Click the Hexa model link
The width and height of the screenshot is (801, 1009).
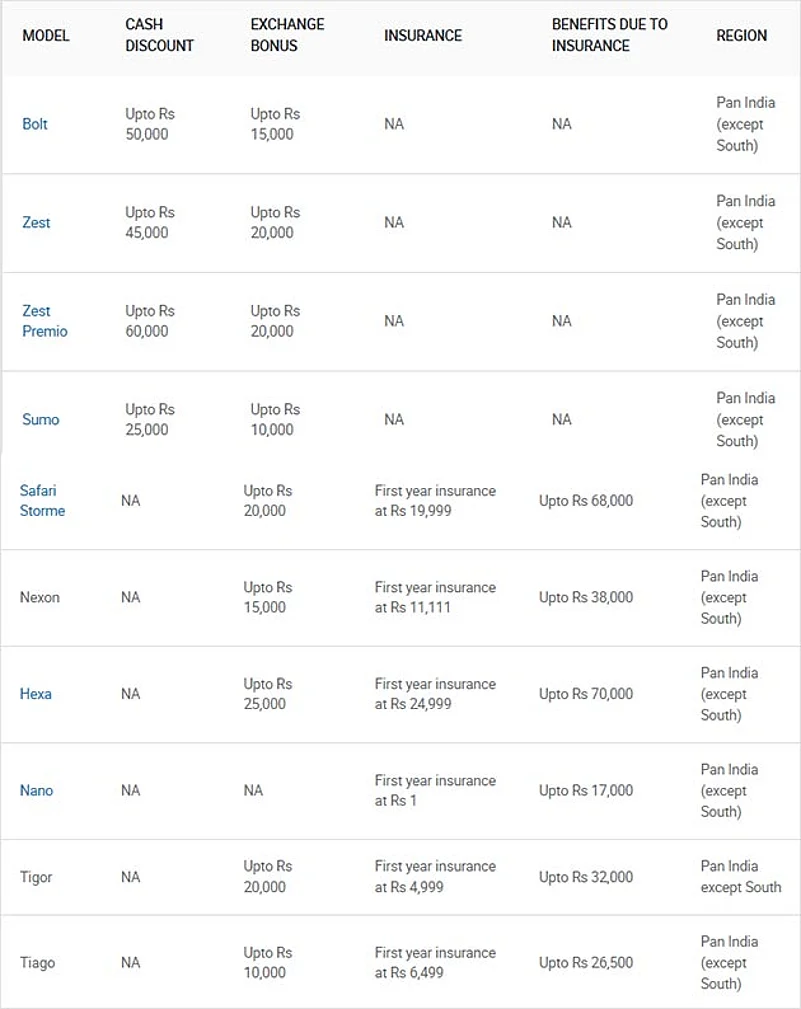pyautogui.click(x=36, y=694)
